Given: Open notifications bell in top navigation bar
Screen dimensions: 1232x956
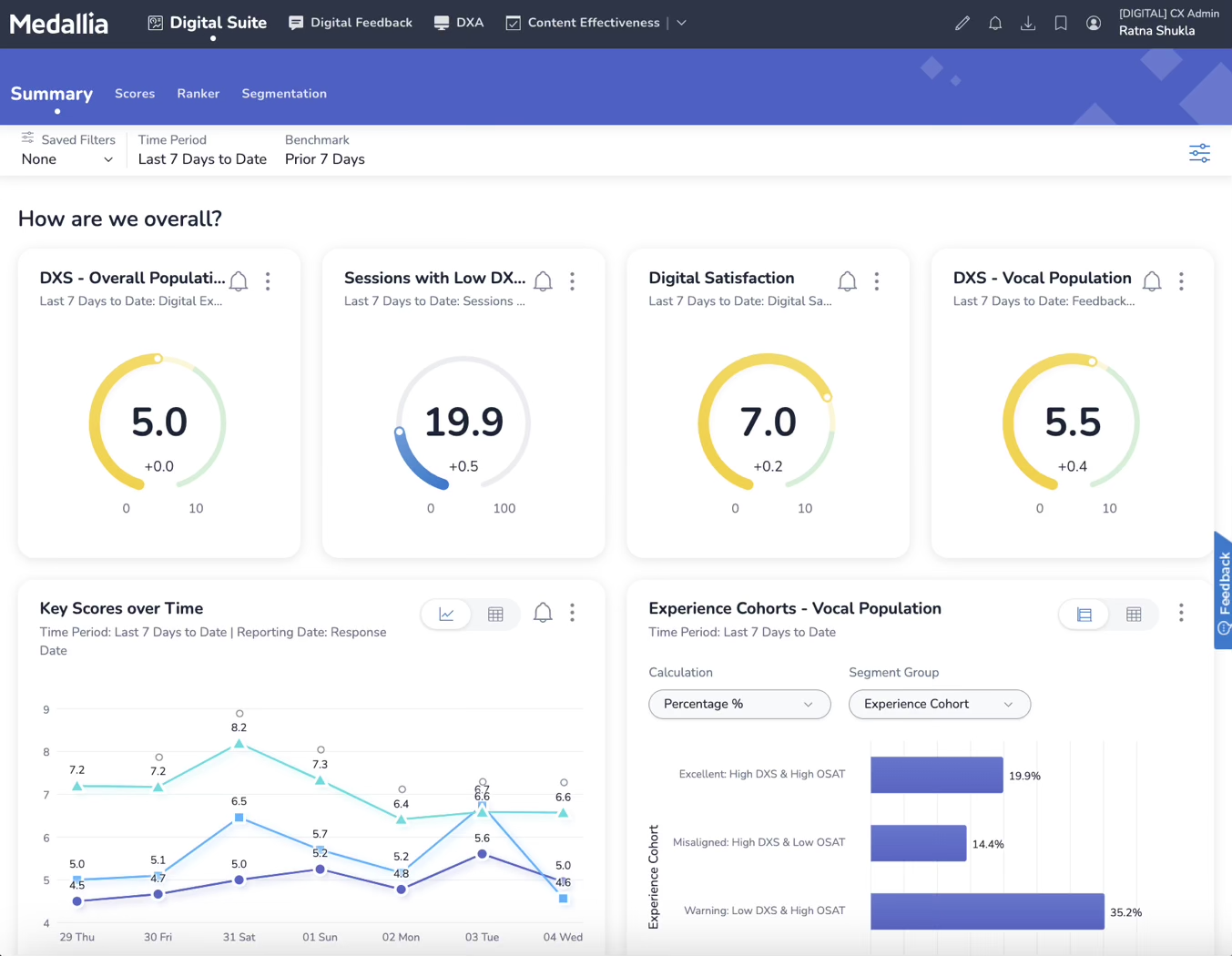Looking at the screenshot, I should 995,24.
